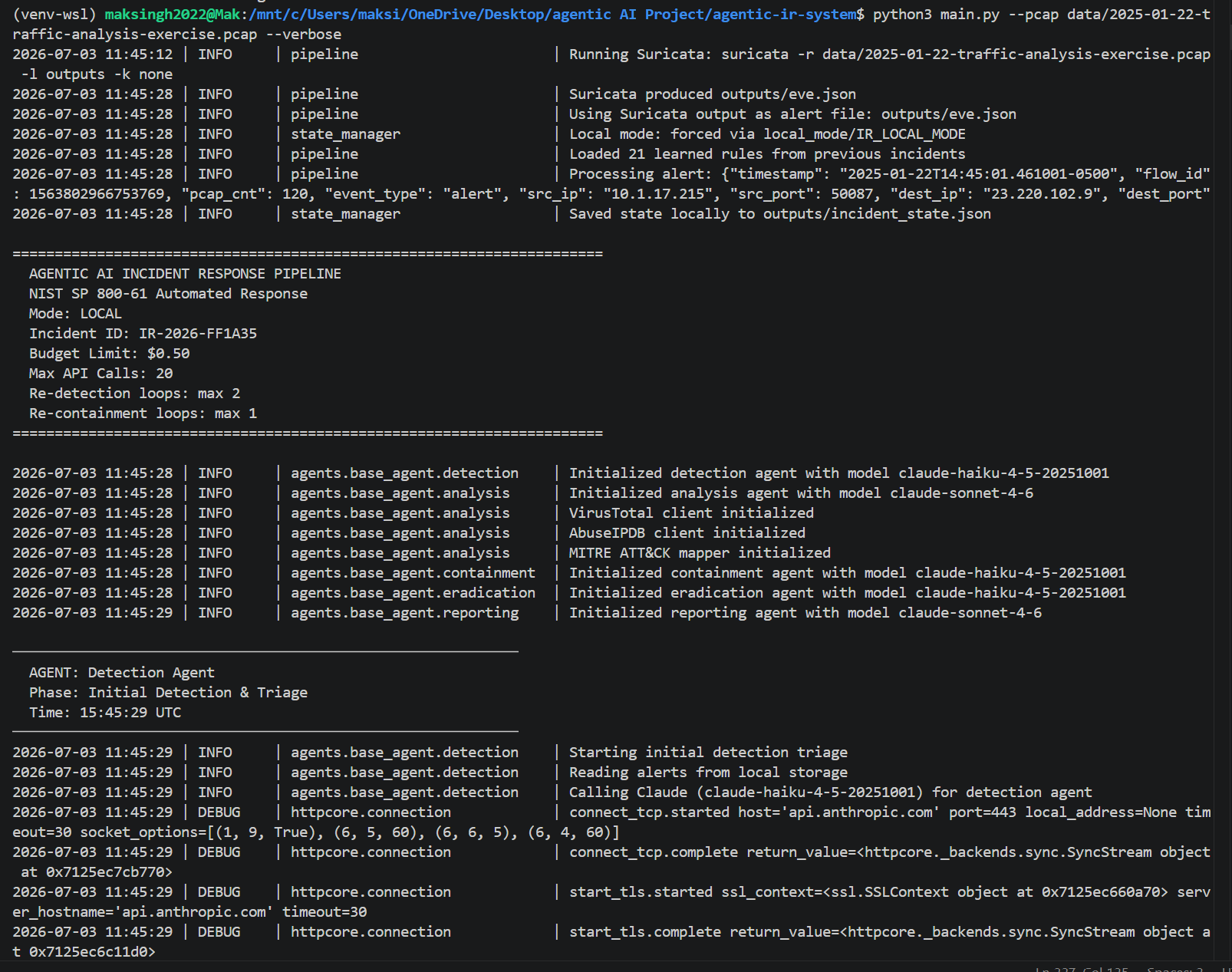Click 'Using Suricata output as alert file' line
This screenshot has height=972, width=1232.
792,114
